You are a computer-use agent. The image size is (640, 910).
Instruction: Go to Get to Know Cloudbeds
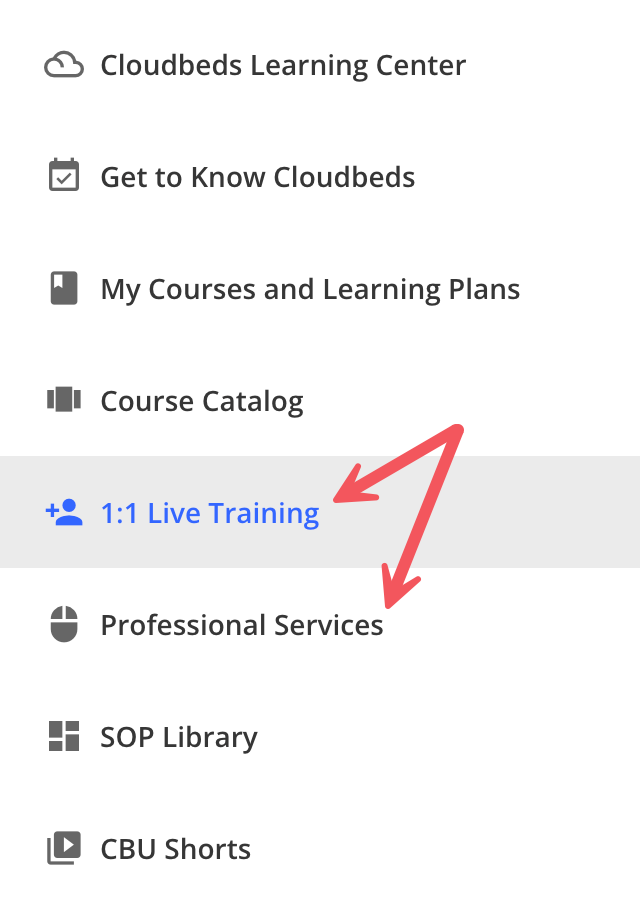[258, 178]
